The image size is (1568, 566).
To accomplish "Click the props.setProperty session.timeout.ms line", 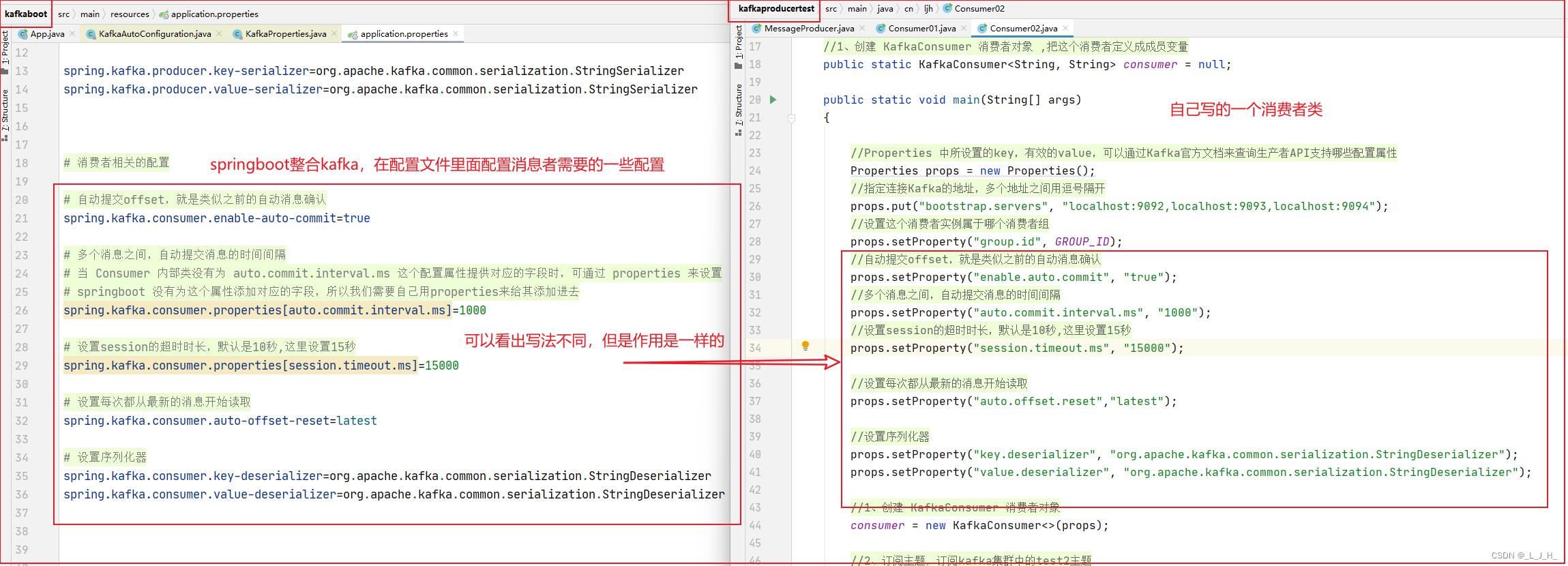I will 1017,348.
